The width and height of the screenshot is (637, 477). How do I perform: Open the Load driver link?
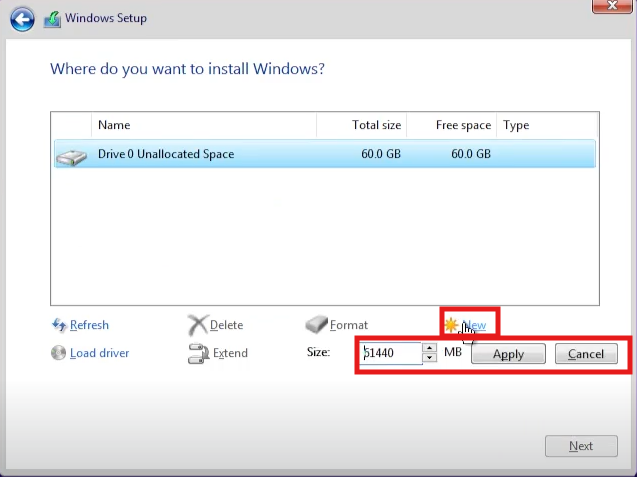[x=100, y=353]
